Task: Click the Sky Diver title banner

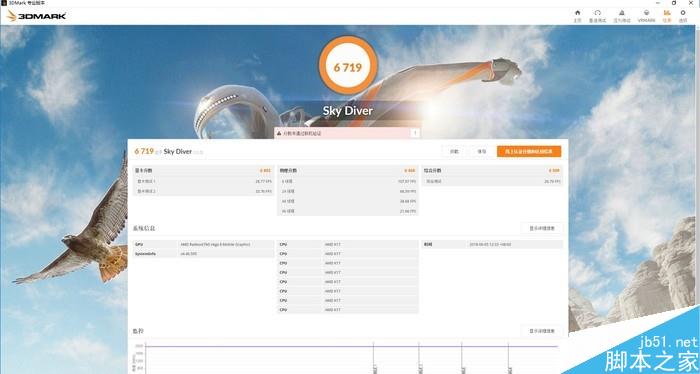Action: (x=348, y=111)
